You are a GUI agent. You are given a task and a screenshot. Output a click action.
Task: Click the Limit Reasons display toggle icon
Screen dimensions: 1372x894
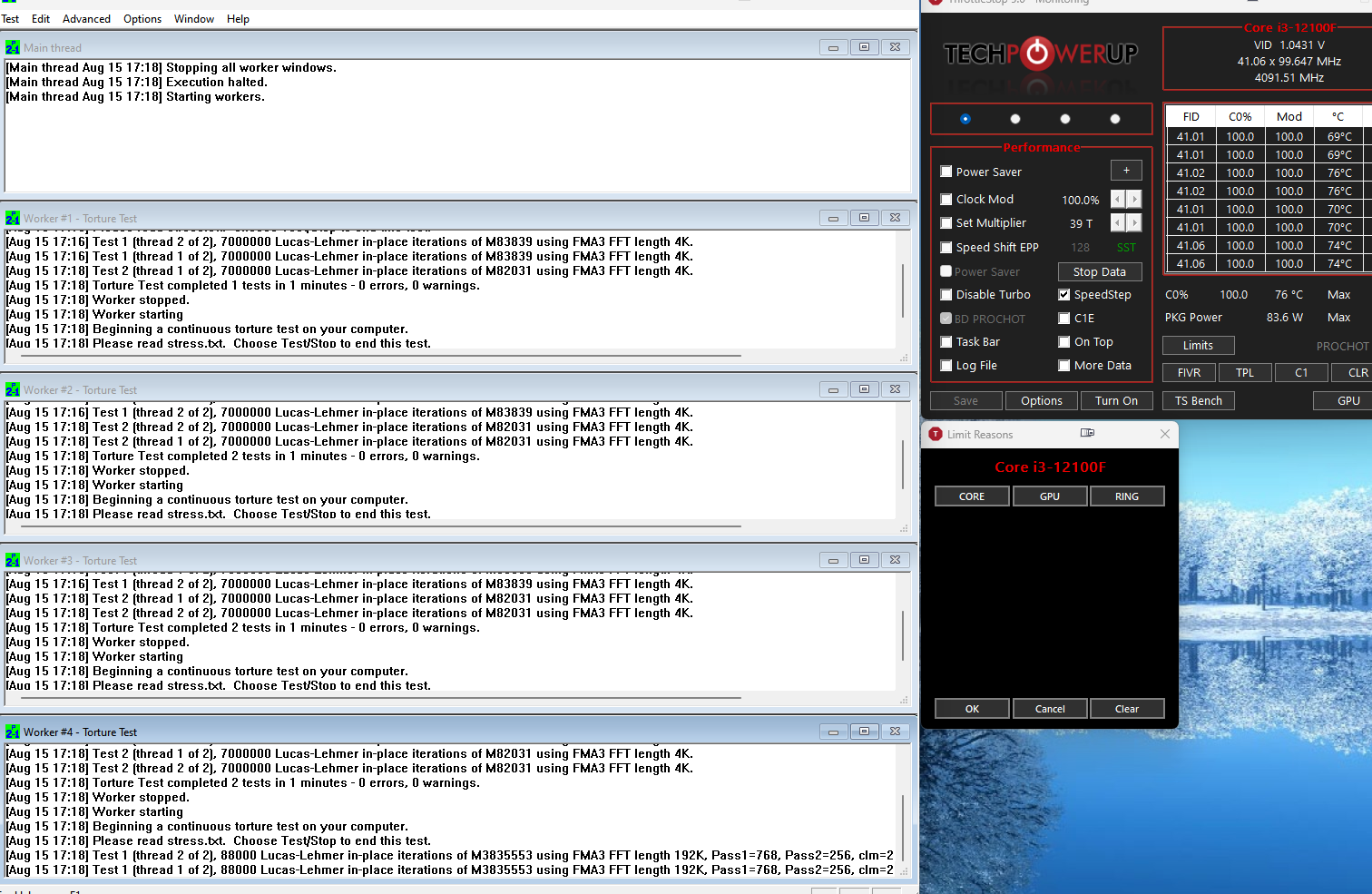pos(1087,433)
